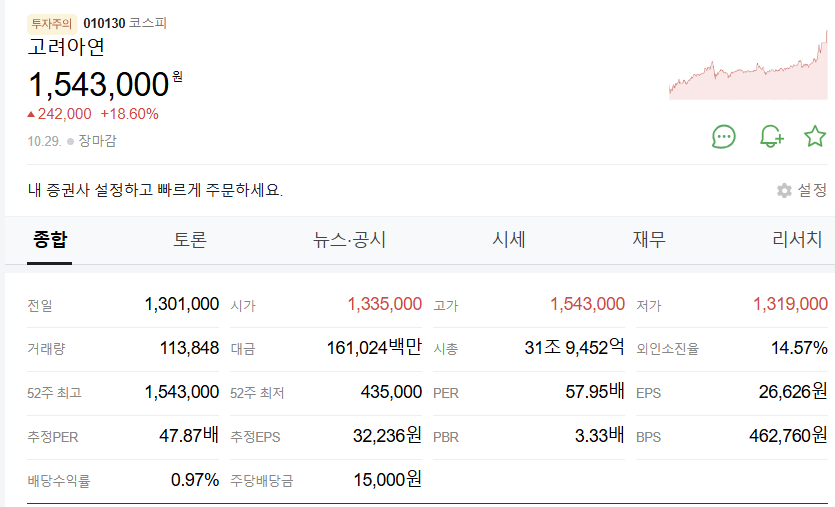Add a price alert with the bell icon
The image size is (835, 507).
click(770, 137)
